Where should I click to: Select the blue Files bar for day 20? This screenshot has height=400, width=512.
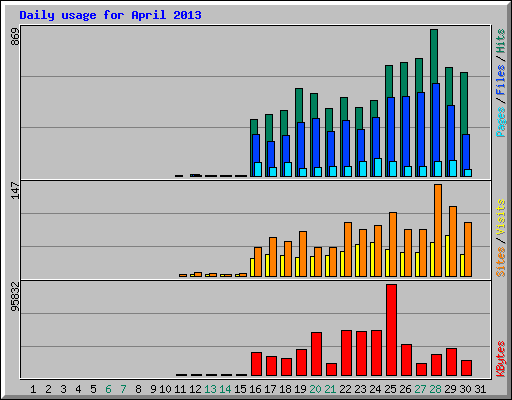[316, 143]
